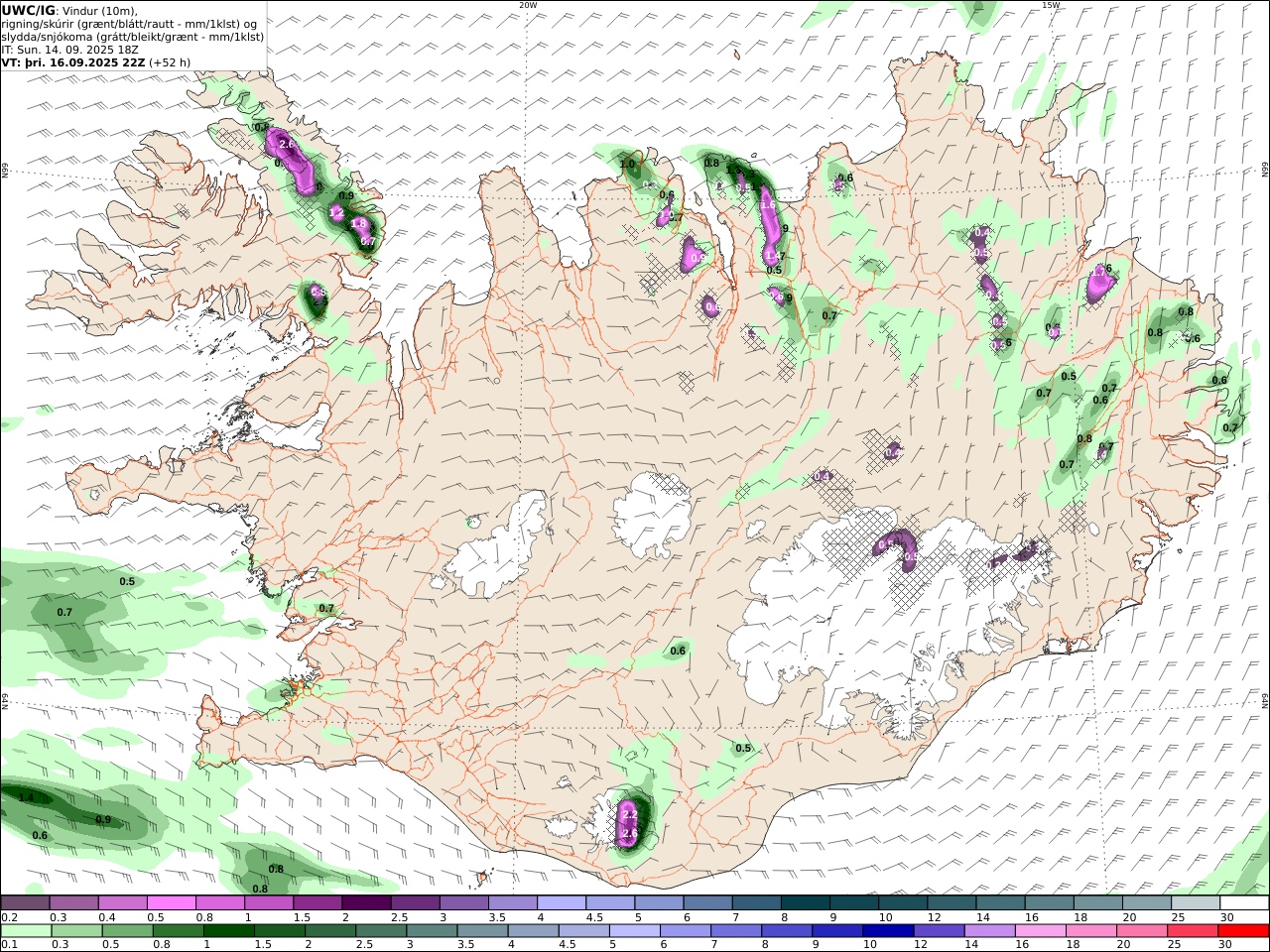Click the lower green swatch between 0.5 and 0.8
Viewport: 1270px width, 952px height.
click(127, 930)
